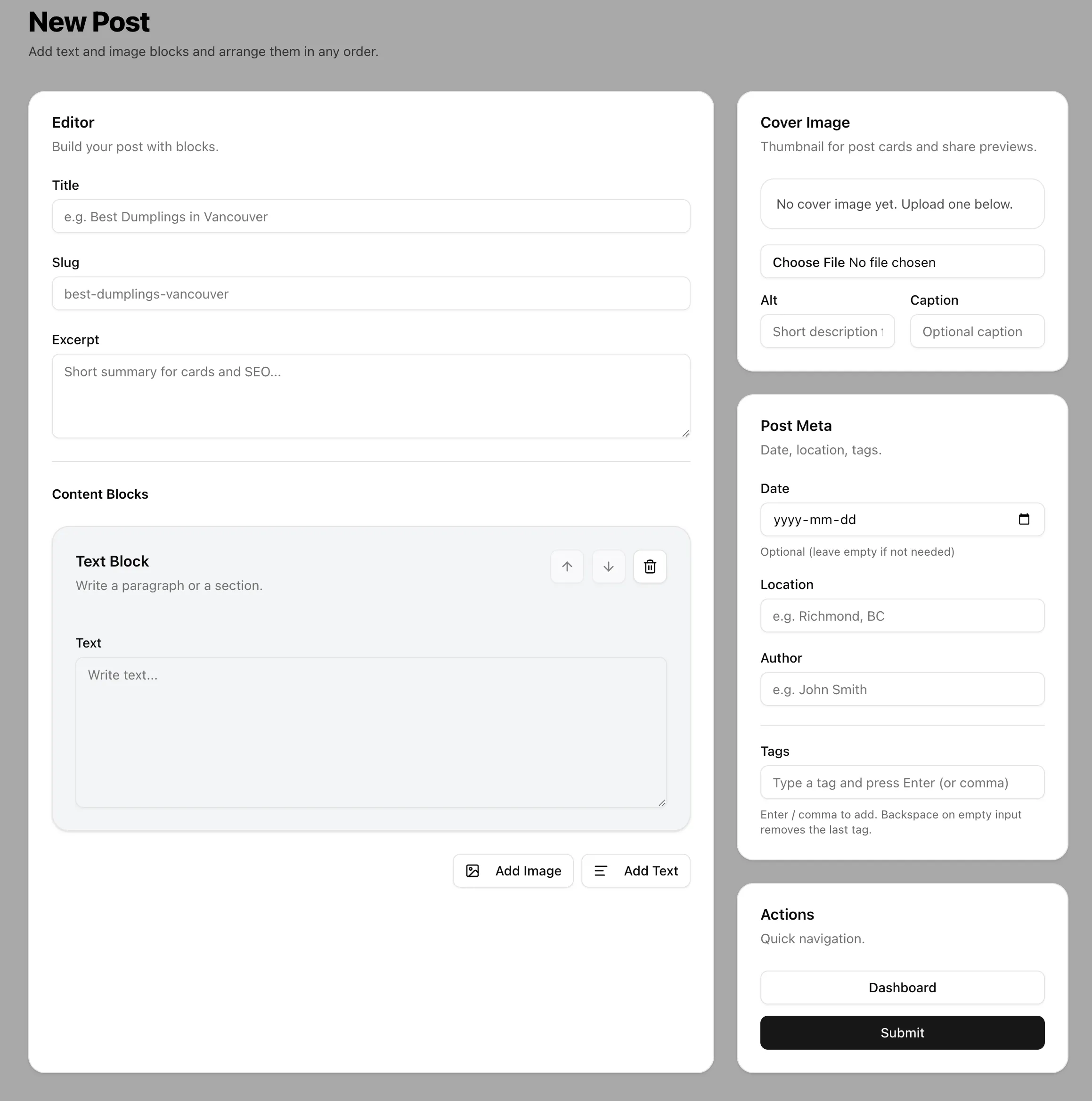
Task: Focus the Title input field
Action: coord(371,217)
